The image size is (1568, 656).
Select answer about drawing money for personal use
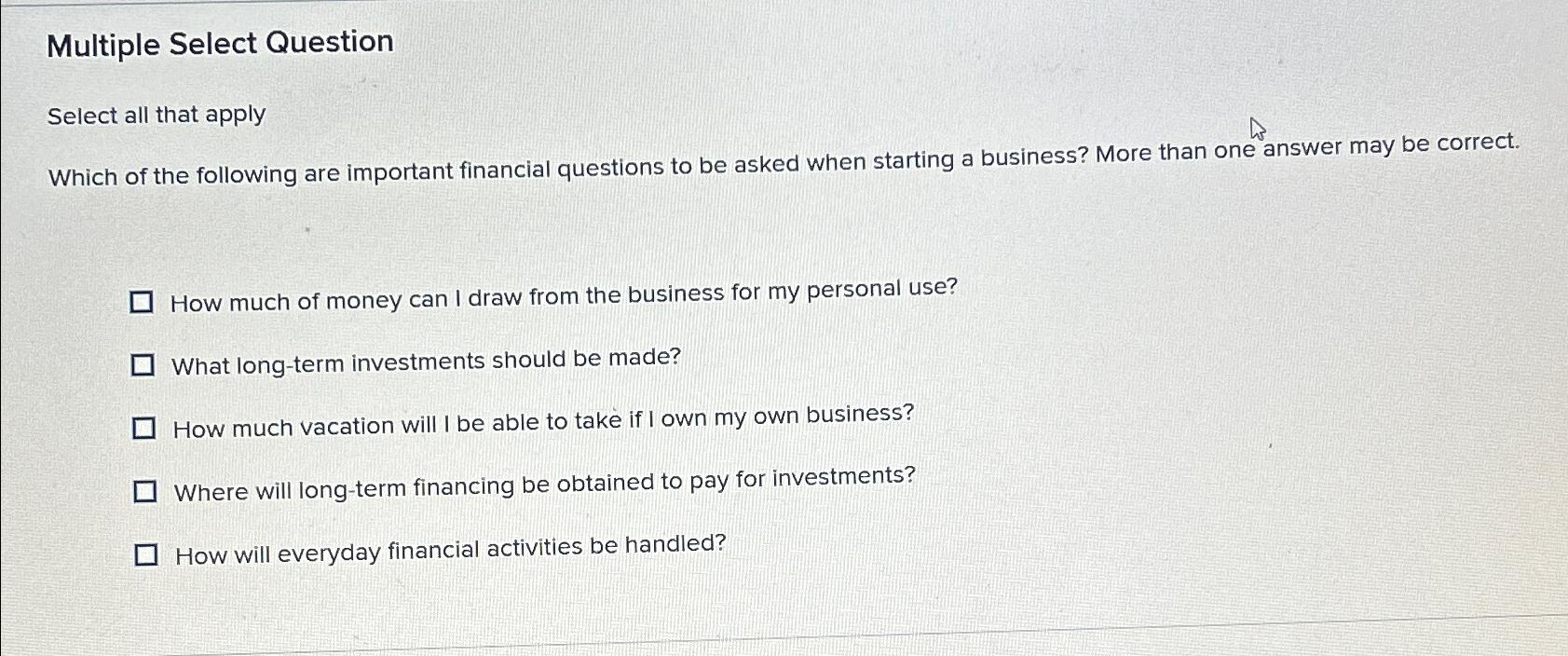pos(564,293)
